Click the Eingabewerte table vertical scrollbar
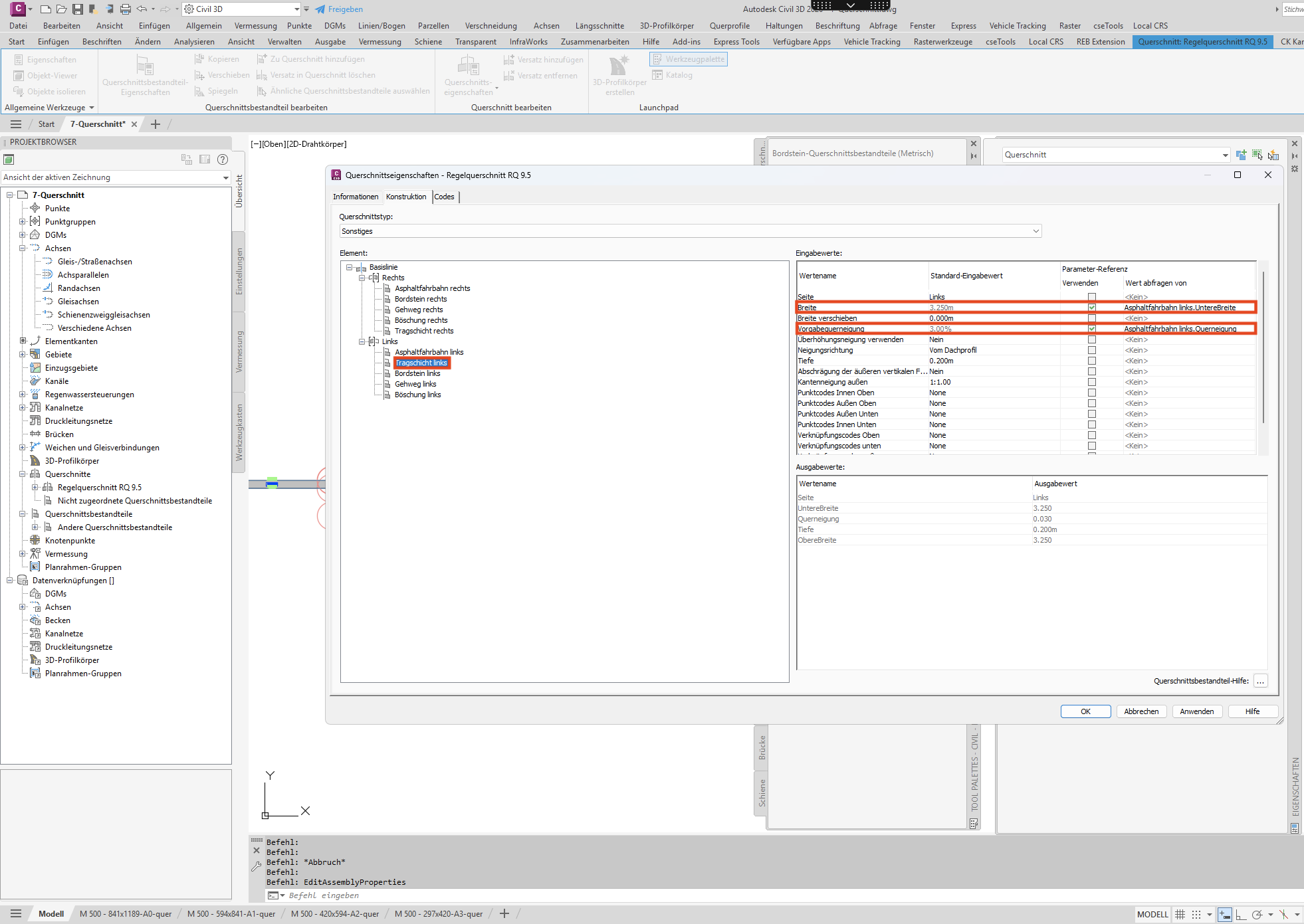The height and width of the screenshot is (924, 1304). (x=1263, y=345)
